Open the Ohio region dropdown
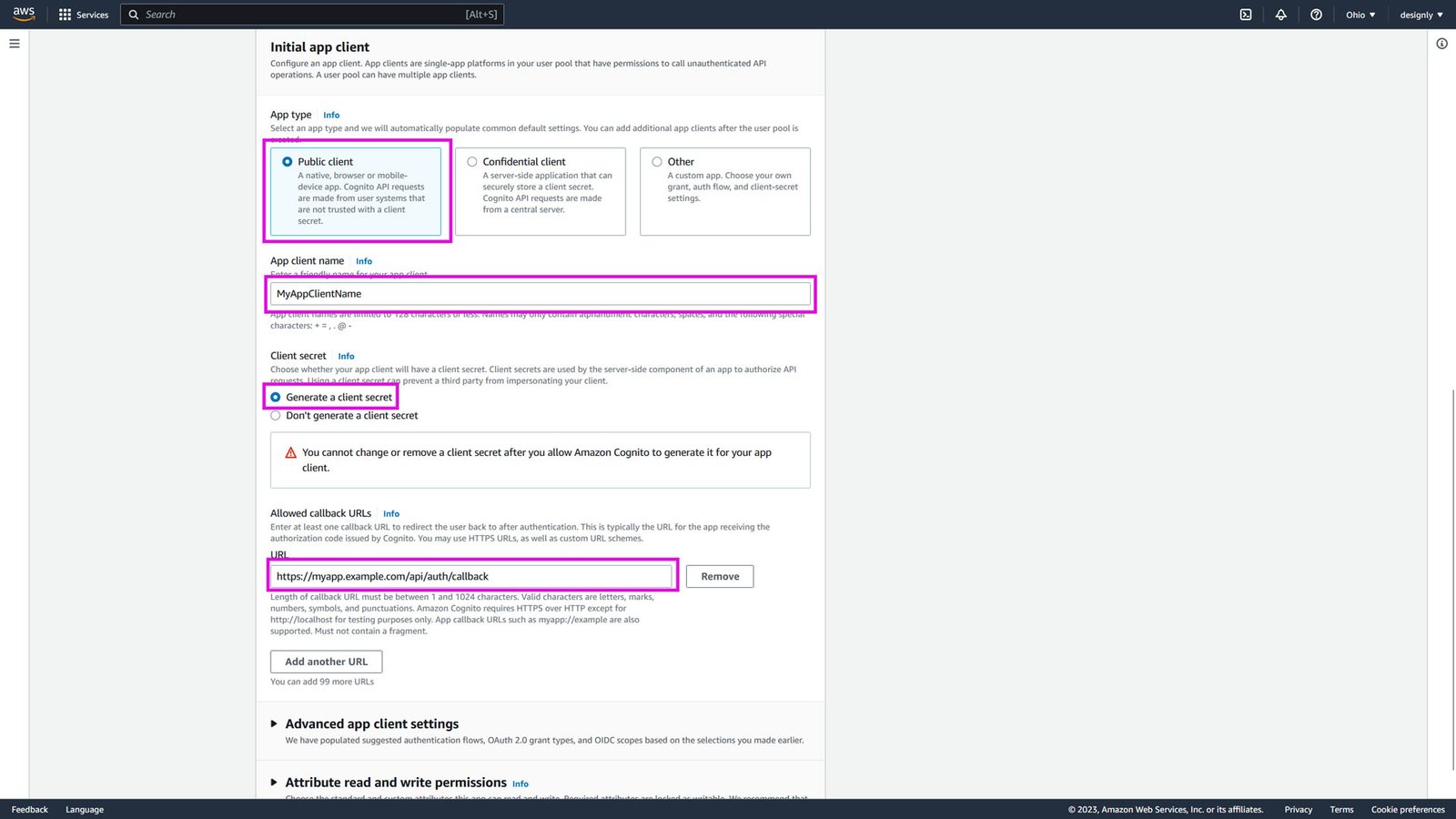 [1360, 14]
